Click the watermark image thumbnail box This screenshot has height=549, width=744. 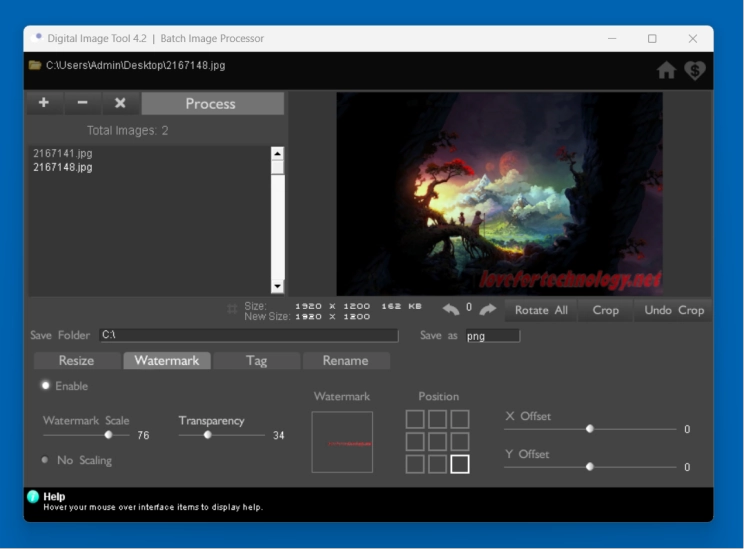[x=342, y=442]
